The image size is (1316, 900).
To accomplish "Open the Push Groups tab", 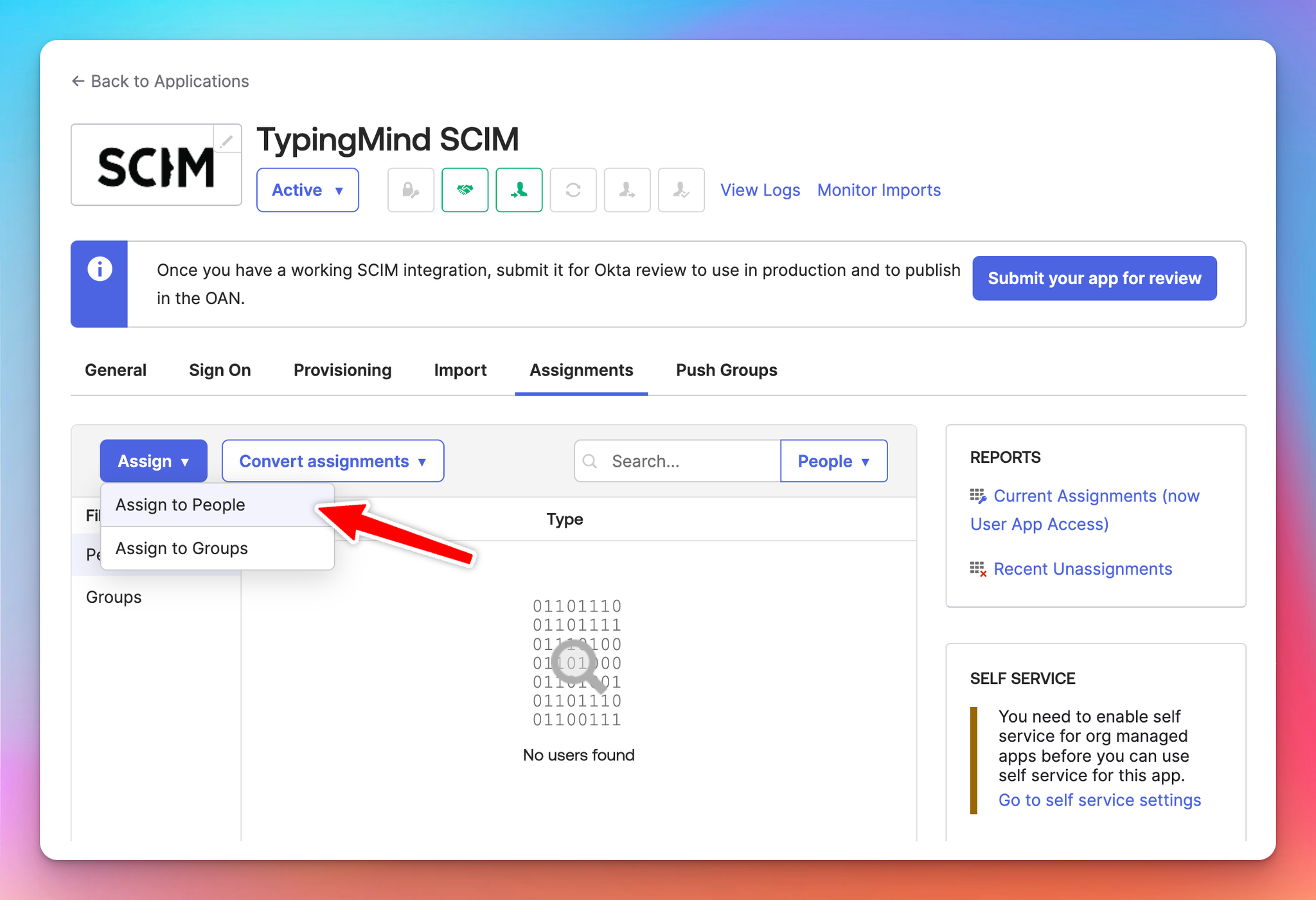I will click(x=727, y=370).
